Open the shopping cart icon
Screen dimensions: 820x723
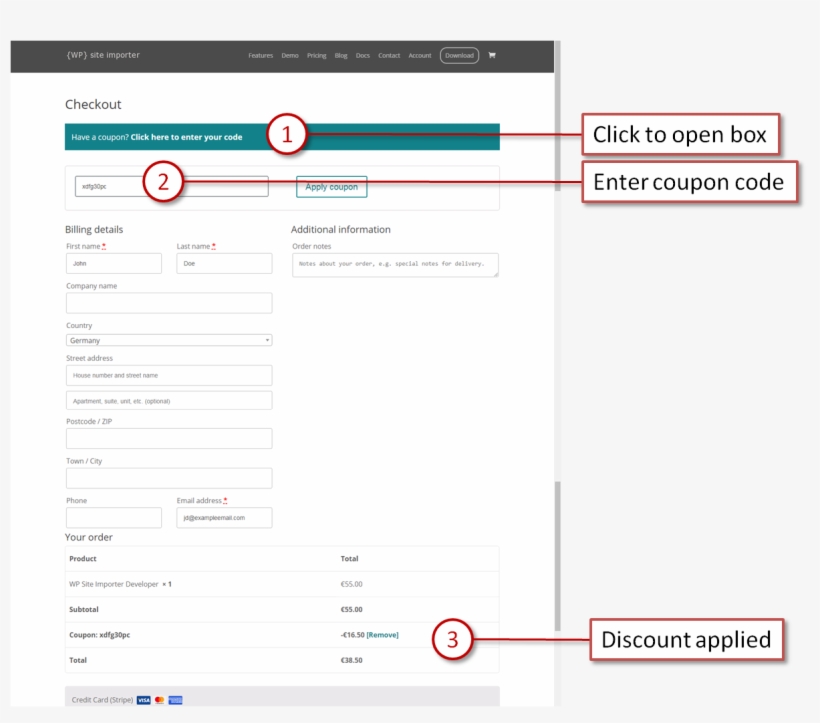pyautogui.click(x=492, y=55)
